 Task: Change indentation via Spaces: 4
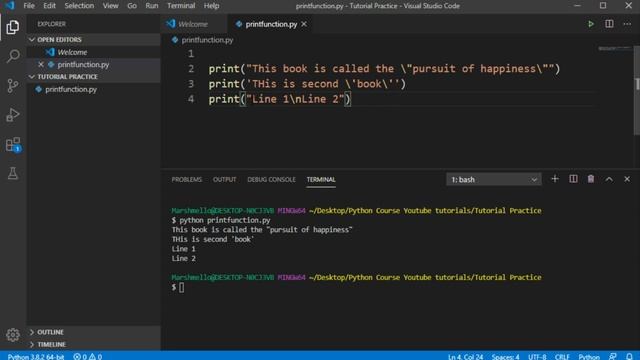tap(505, 357)
